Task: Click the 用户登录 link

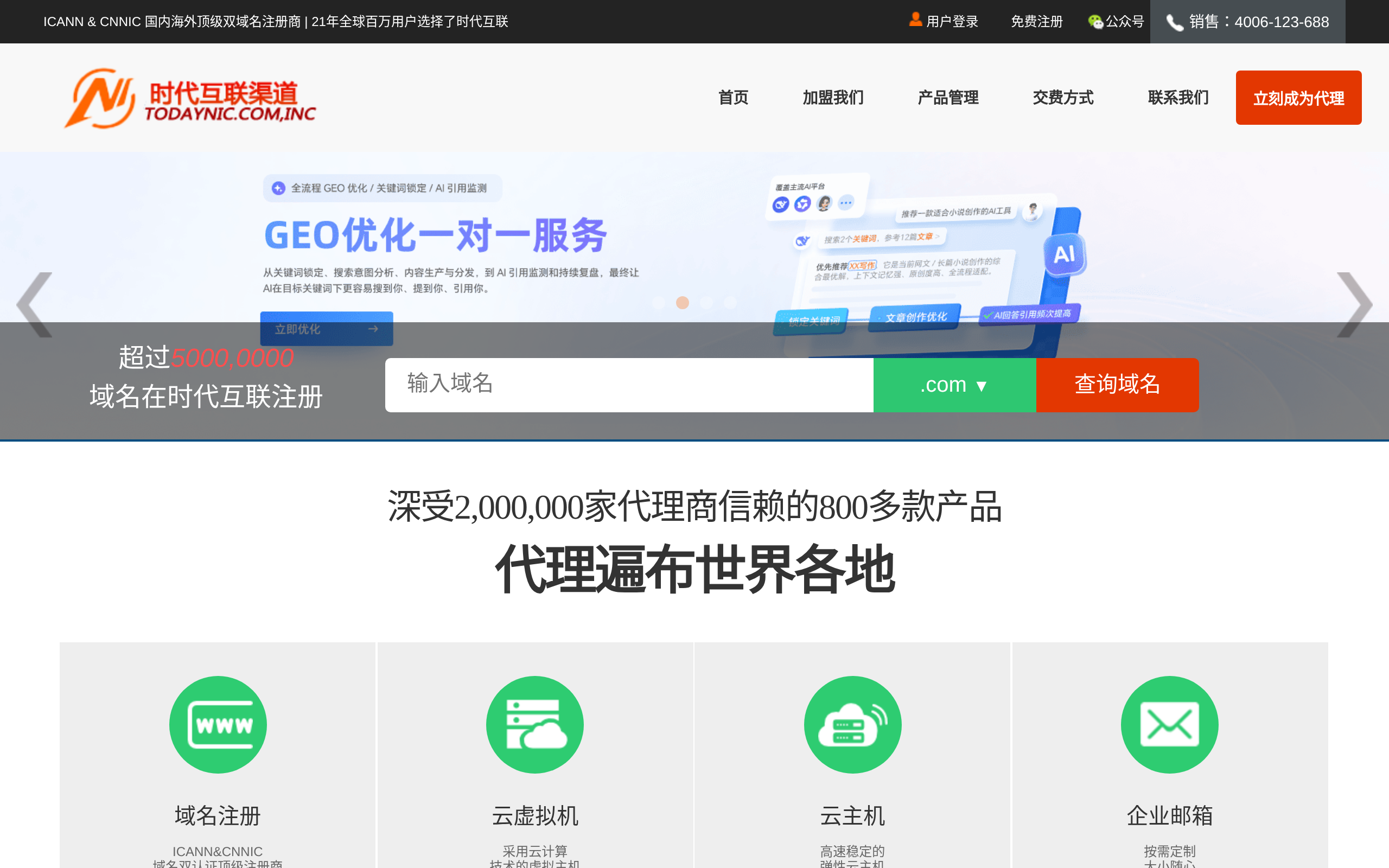Action: 952,22
